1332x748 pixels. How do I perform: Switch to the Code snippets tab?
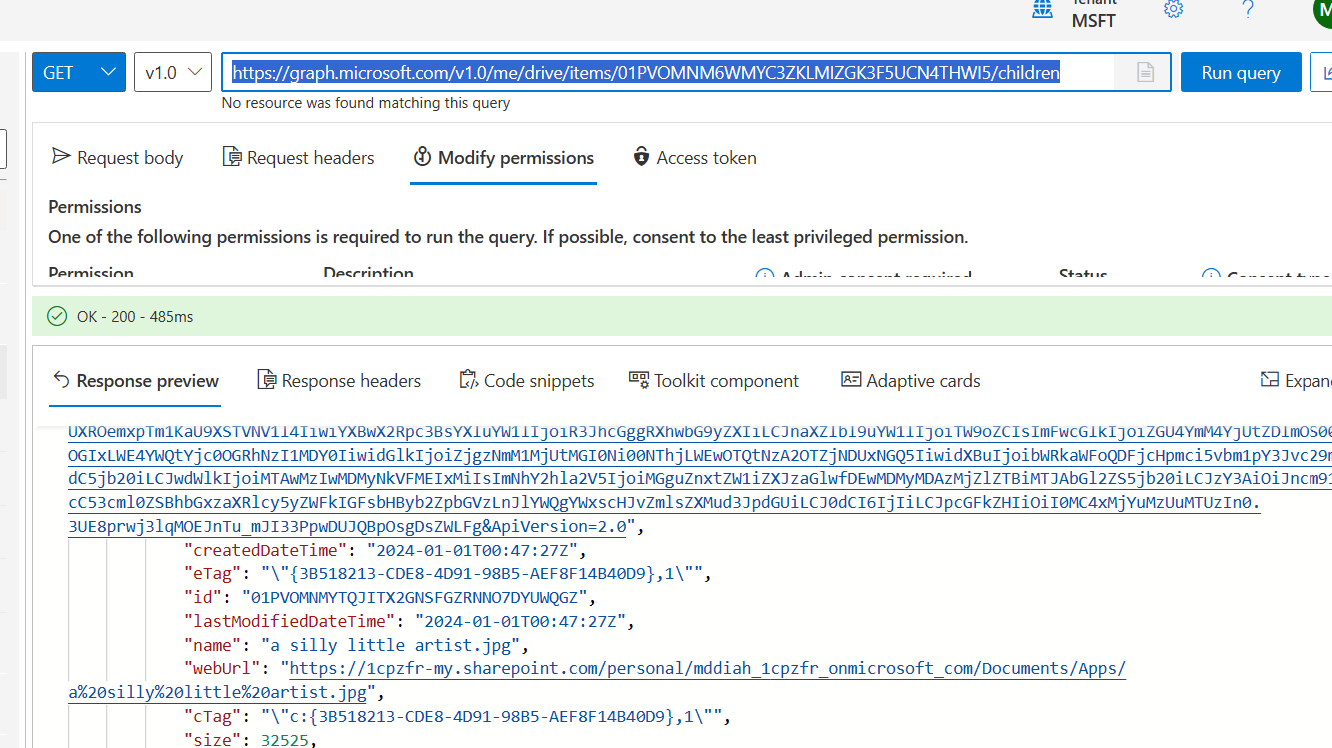pos(527,380)
